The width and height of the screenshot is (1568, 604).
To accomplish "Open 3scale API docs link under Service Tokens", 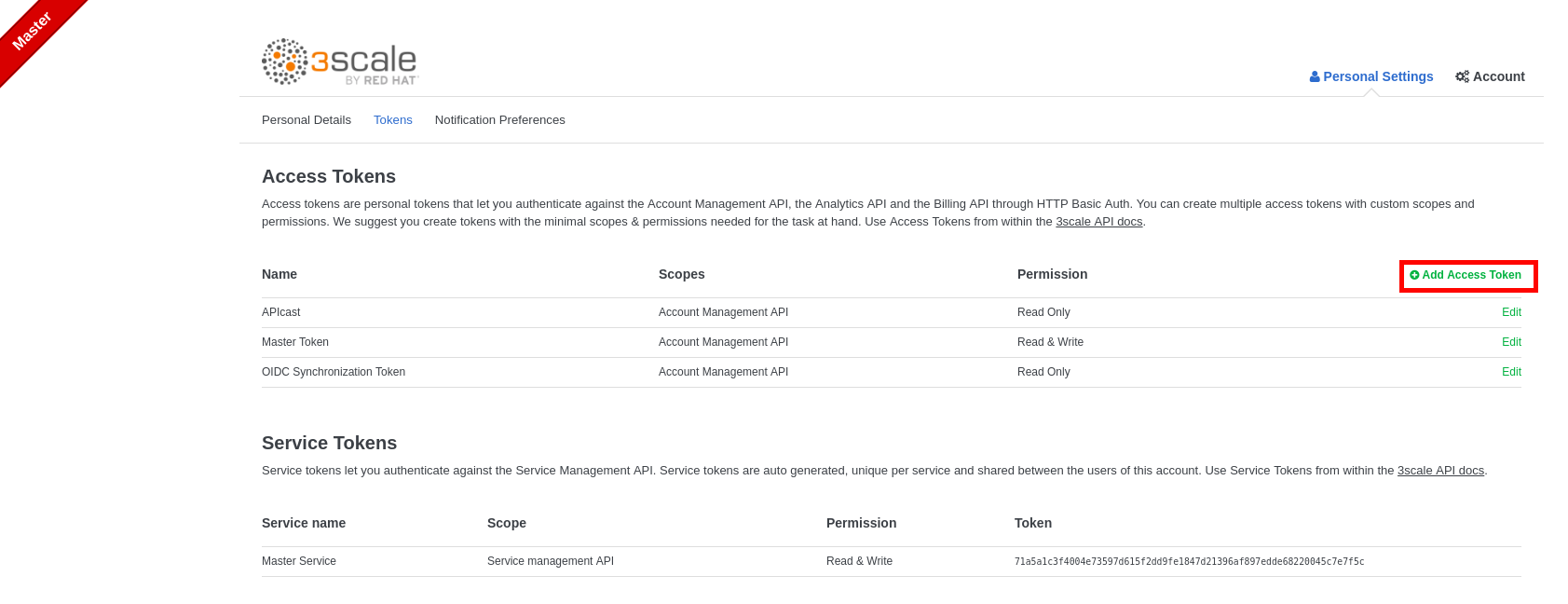I will point(1440,471).
